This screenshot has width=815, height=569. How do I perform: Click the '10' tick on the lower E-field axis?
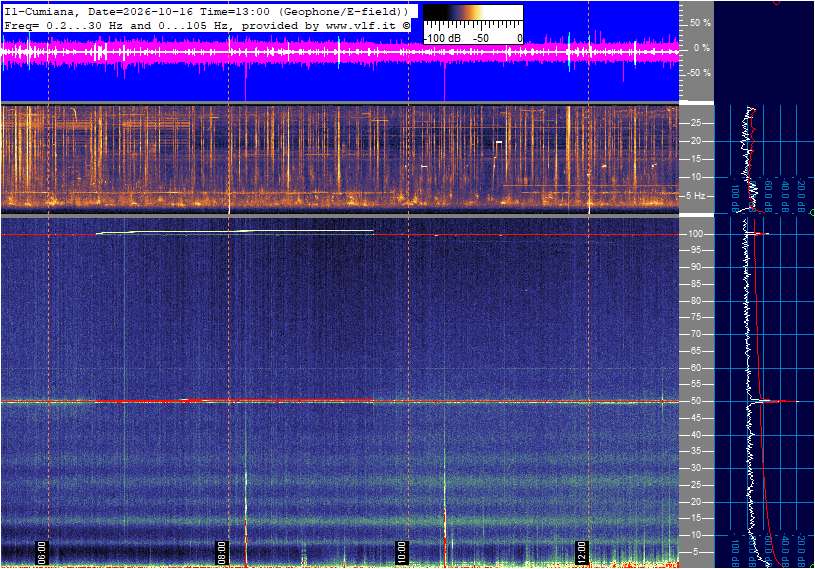tap(695, 535)
